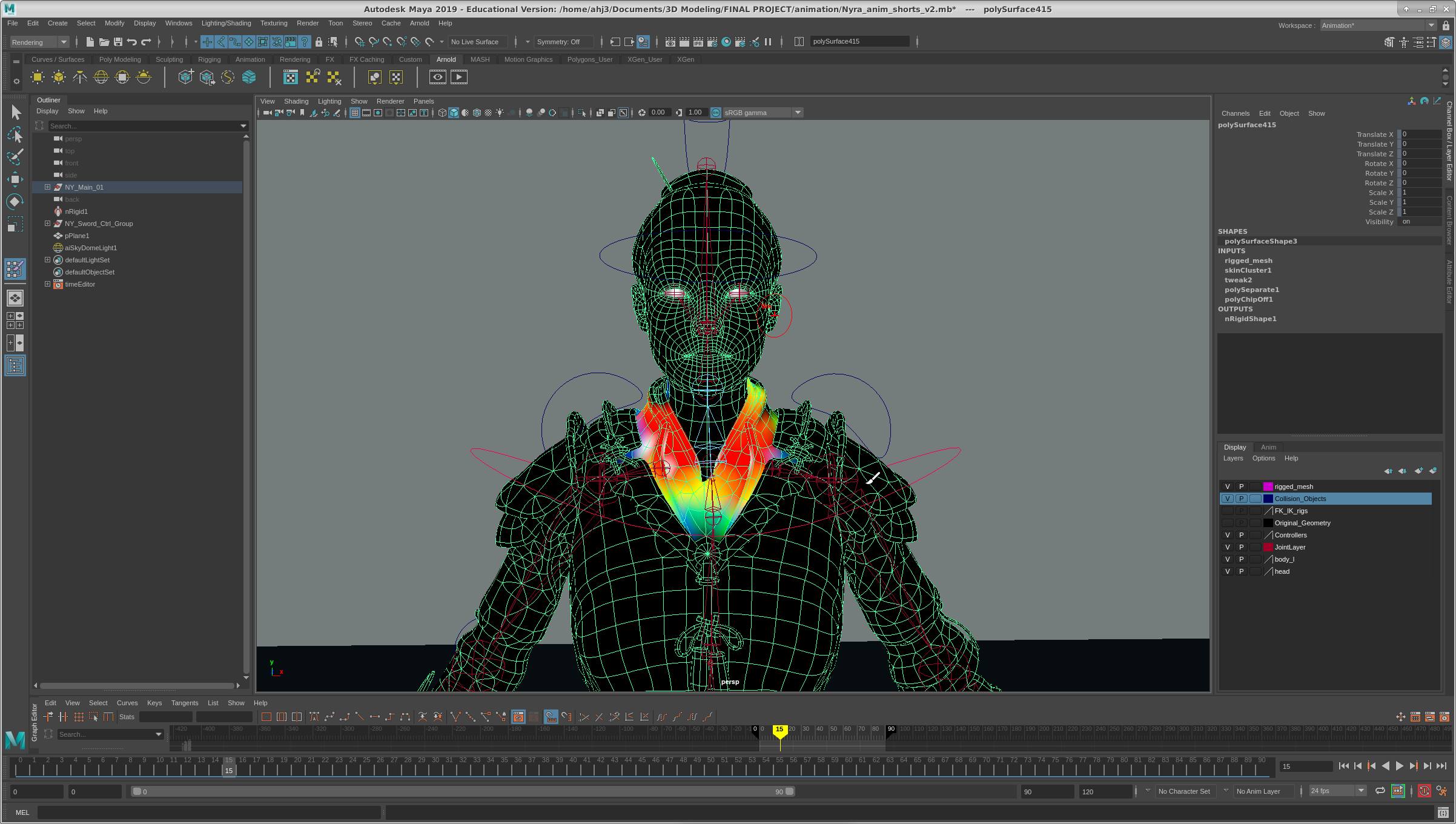Viewport: 1456px width, 824px height.
Task: Select the Move tool in the toolbox
Action: click(x=15, y=179)
